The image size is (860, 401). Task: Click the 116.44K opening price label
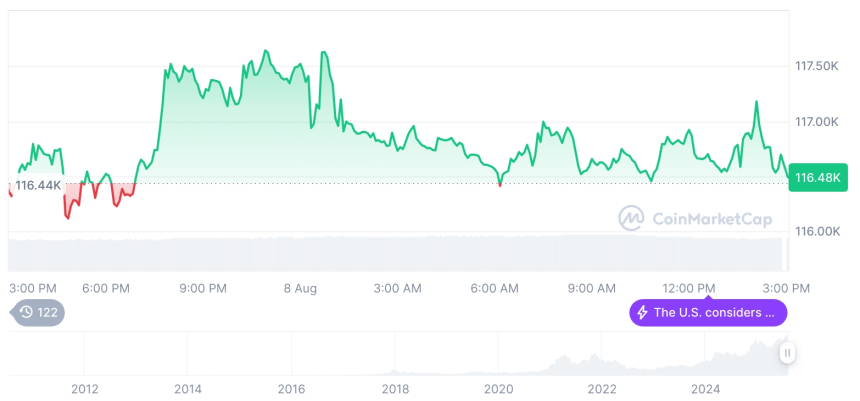[37, 185]
